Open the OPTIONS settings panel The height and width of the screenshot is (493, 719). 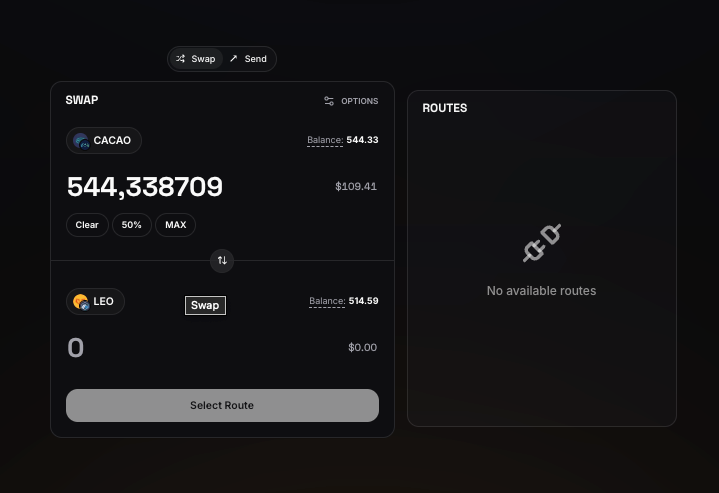coord(351,101)
